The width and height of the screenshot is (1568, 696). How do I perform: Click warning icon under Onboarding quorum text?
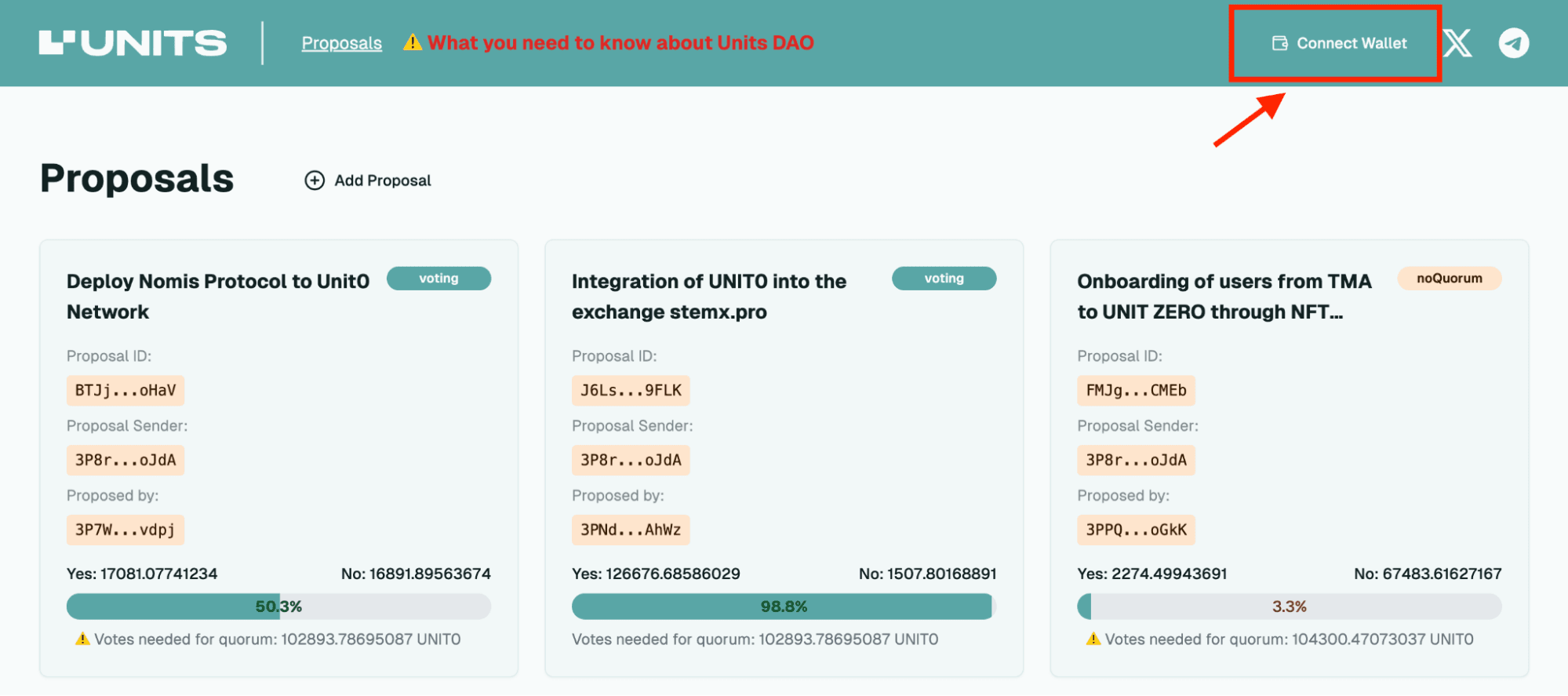click(1093, 639)
